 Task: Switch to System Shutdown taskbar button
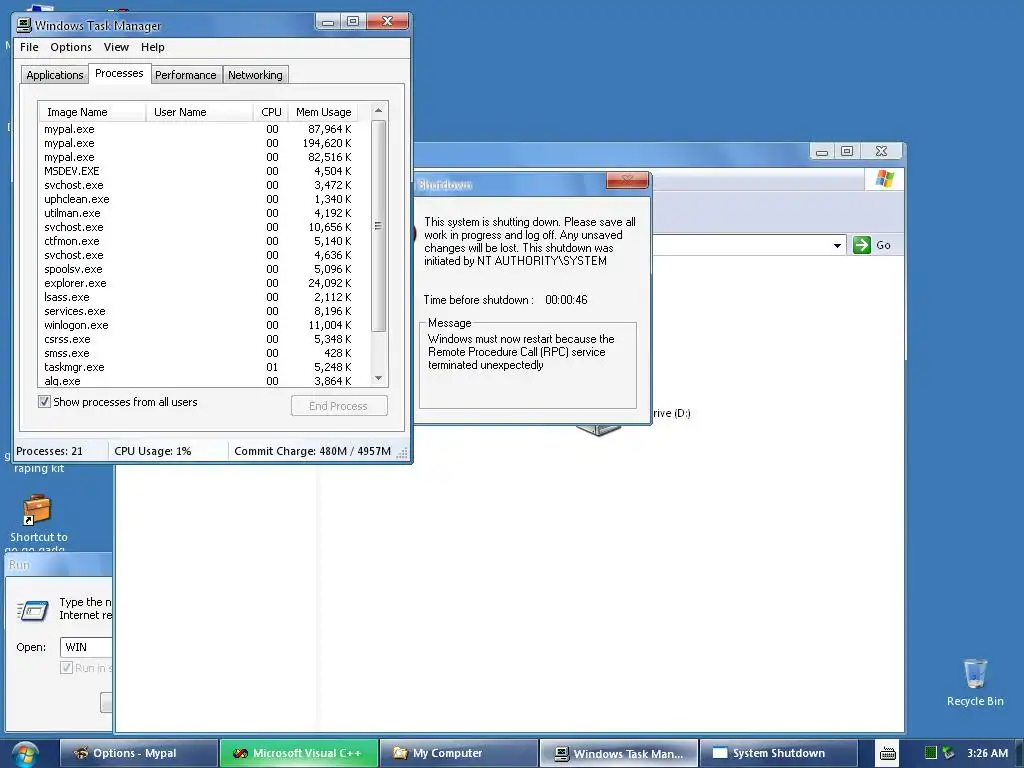click(778, 753)
